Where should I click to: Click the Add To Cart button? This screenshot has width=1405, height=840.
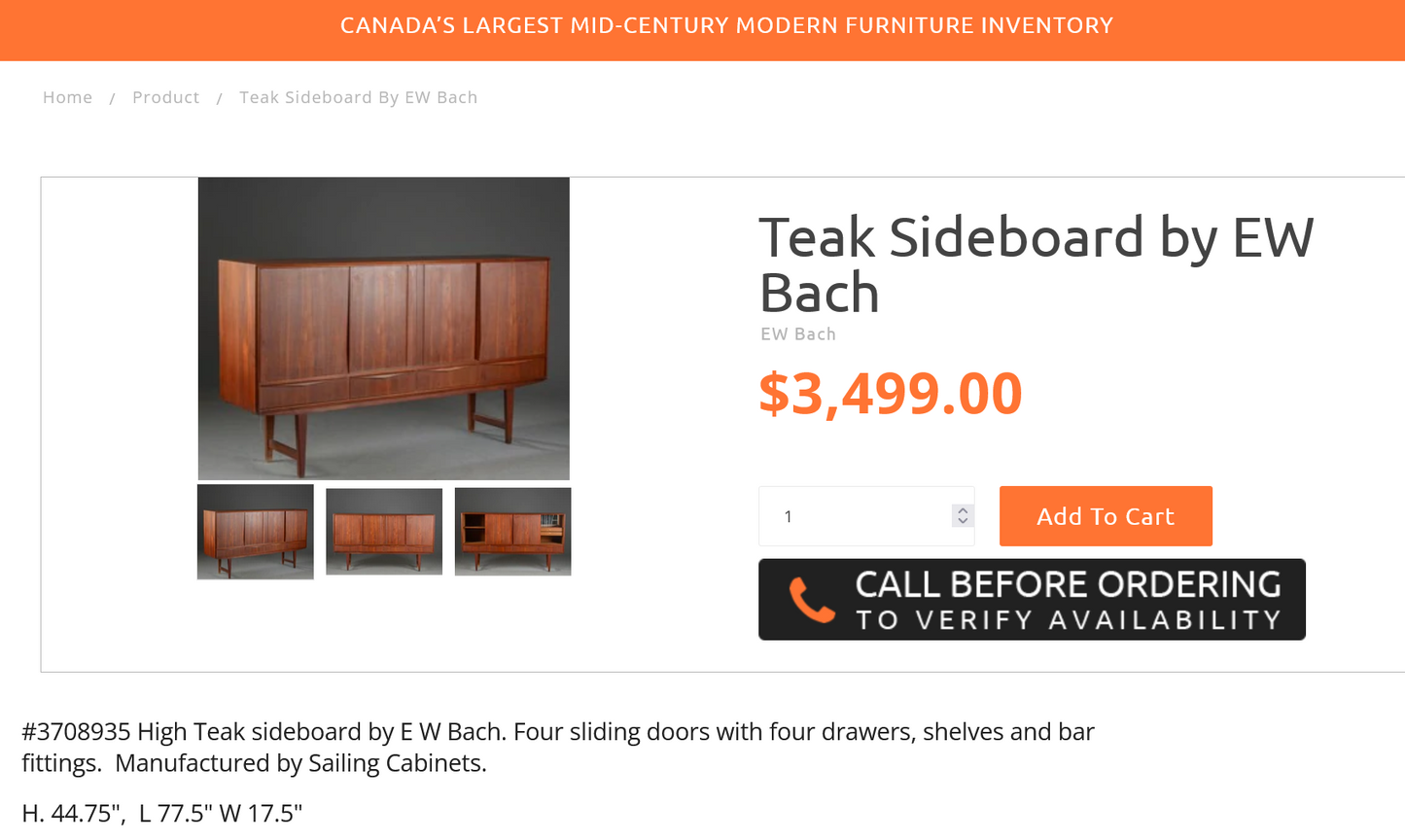click(x=1106, y=515)
